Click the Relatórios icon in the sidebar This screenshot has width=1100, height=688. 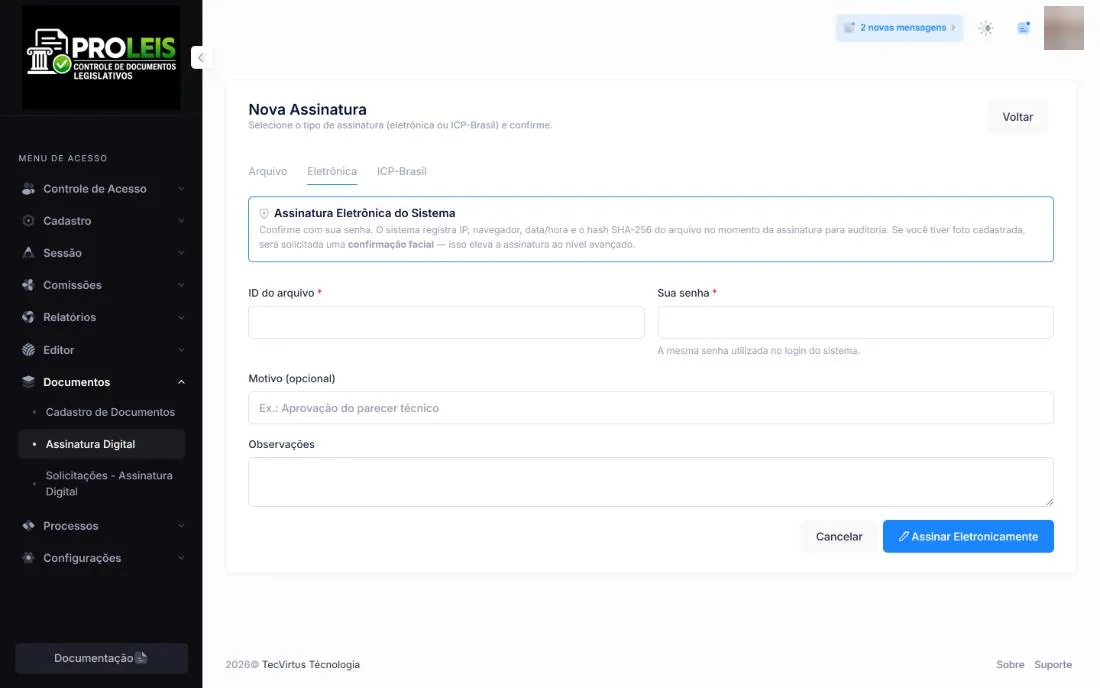tap(28, 317)
